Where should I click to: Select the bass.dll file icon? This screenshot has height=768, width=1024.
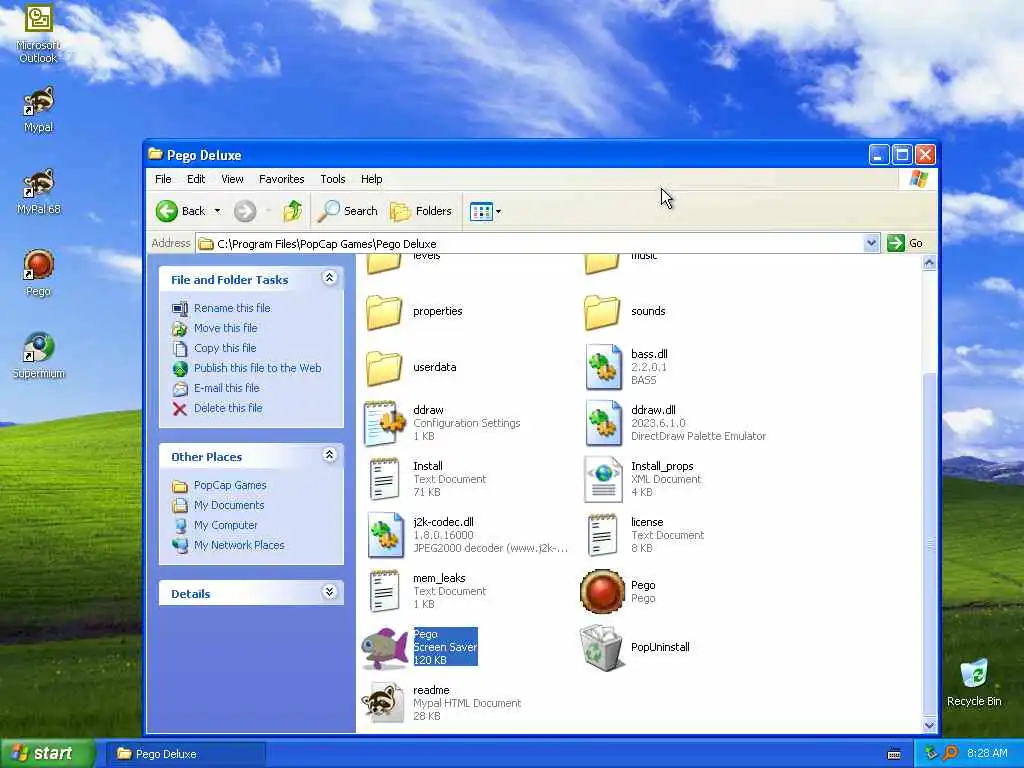(603, 368)
